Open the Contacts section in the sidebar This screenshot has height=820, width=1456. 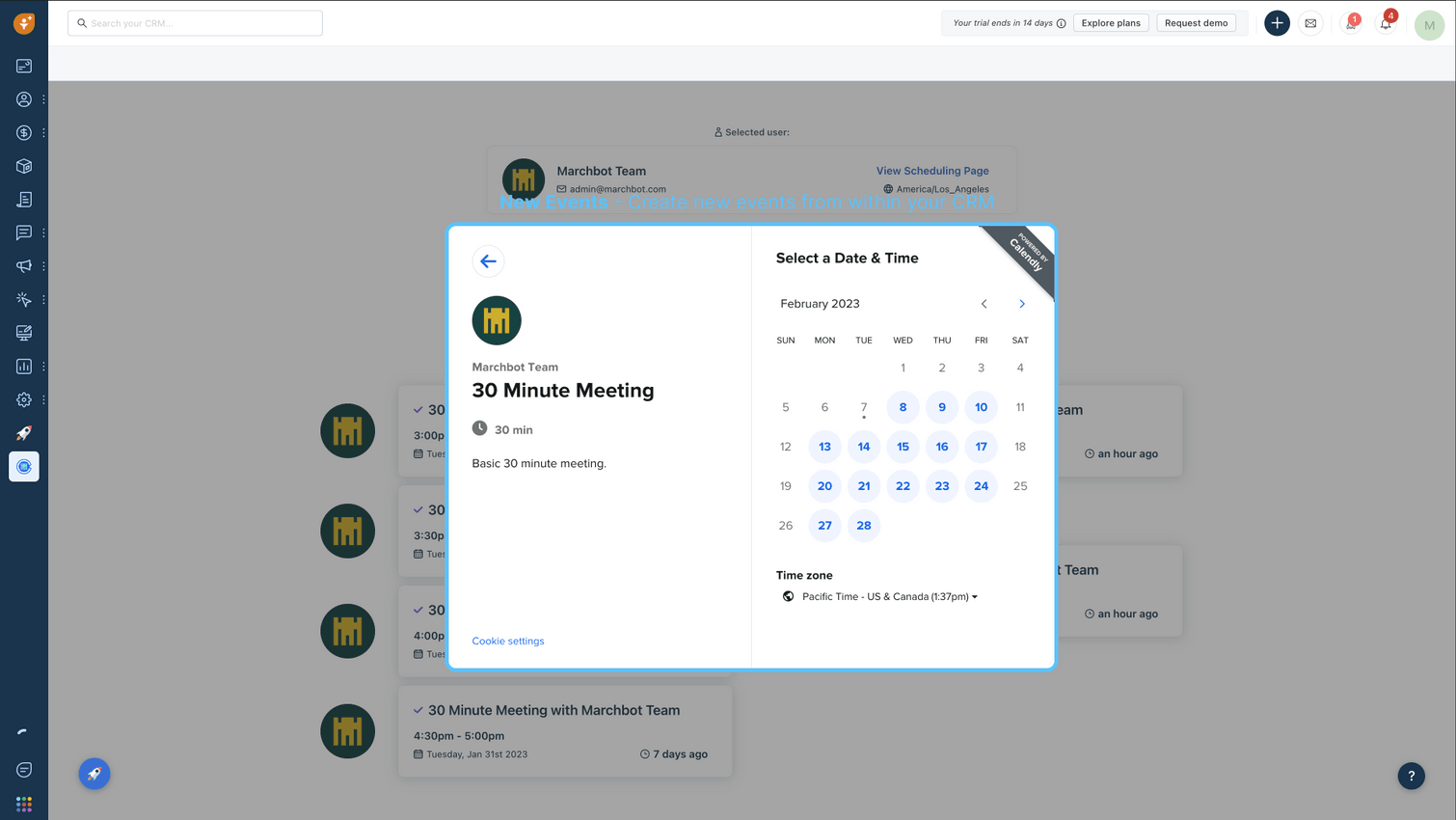[x=24, y=98]
